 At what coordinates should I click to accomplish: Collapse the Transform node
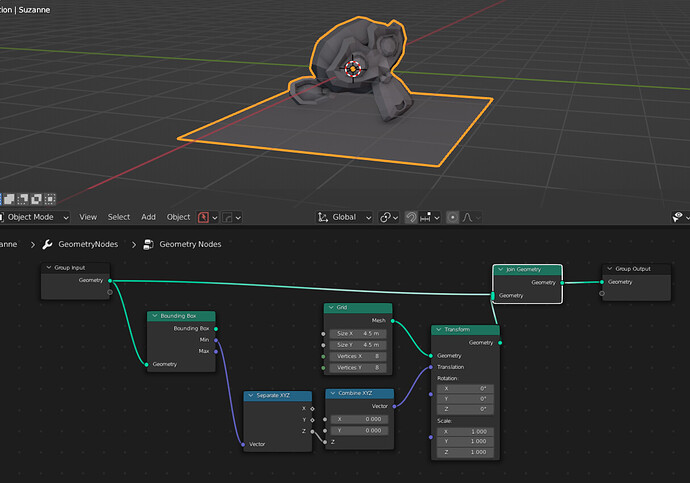click(x=439, y=329)
